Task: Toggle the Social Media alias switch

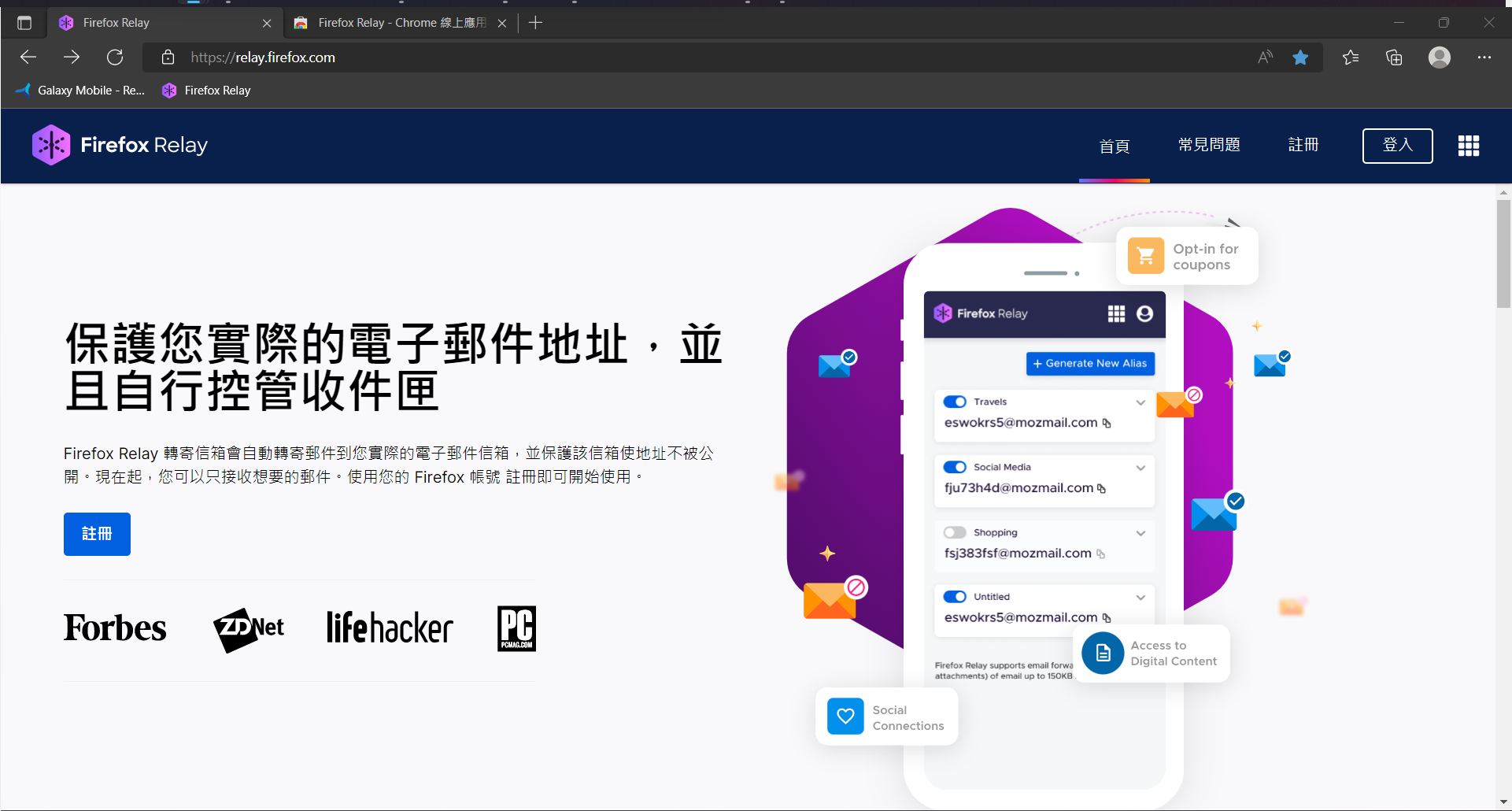Action: [955, 467]
